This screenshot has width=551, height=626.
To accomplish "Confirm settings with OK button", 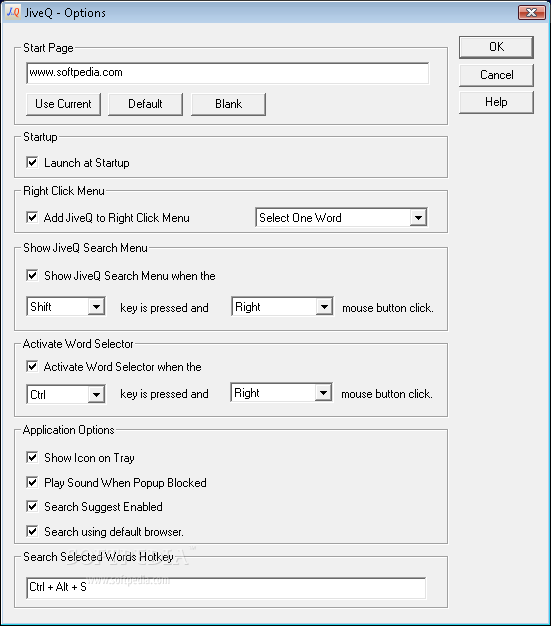I will click(x=496, y=47).
